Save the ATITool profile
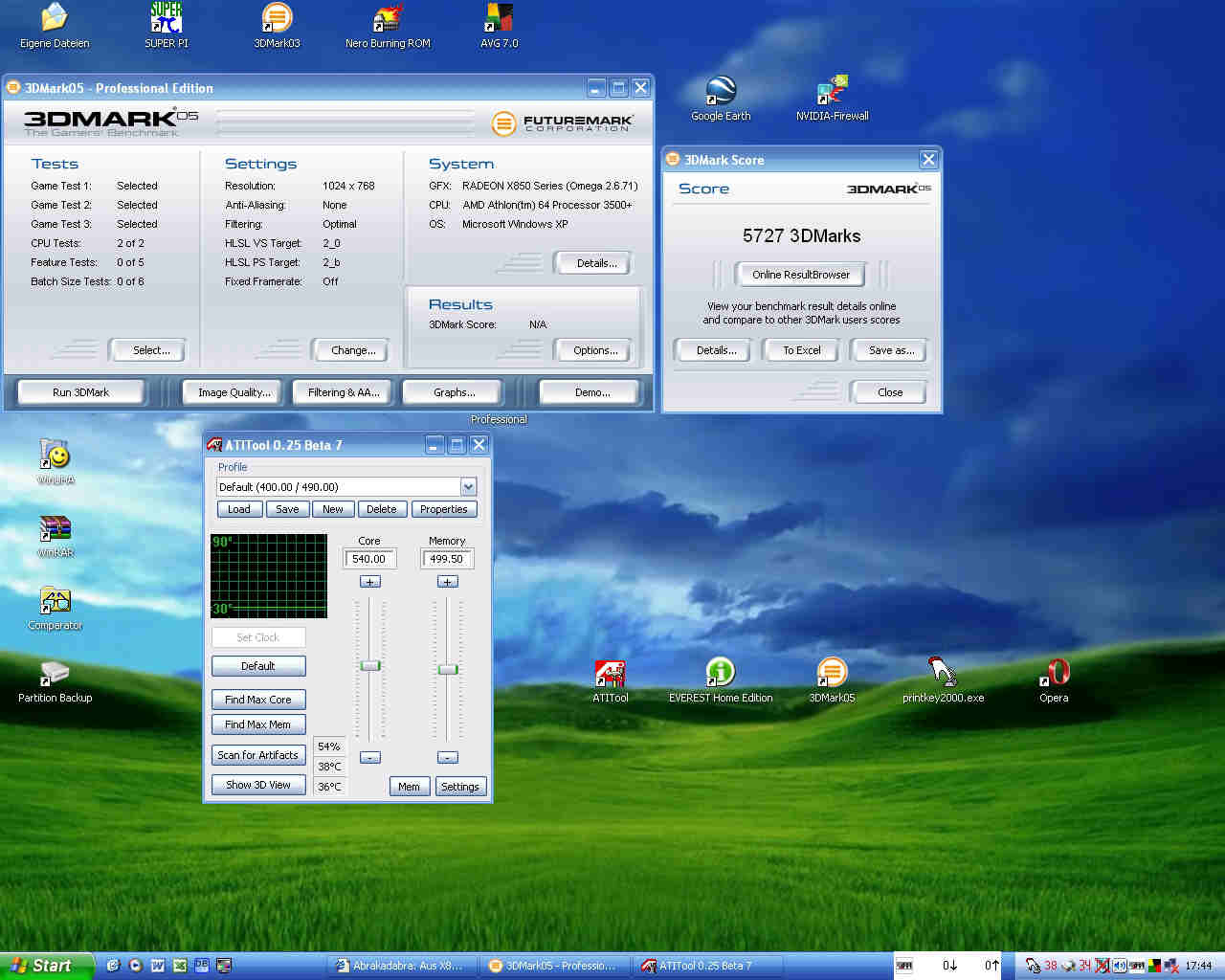The height and width of the screenshot is (980, 1225). pyautogui.click(x=287, y=509)
